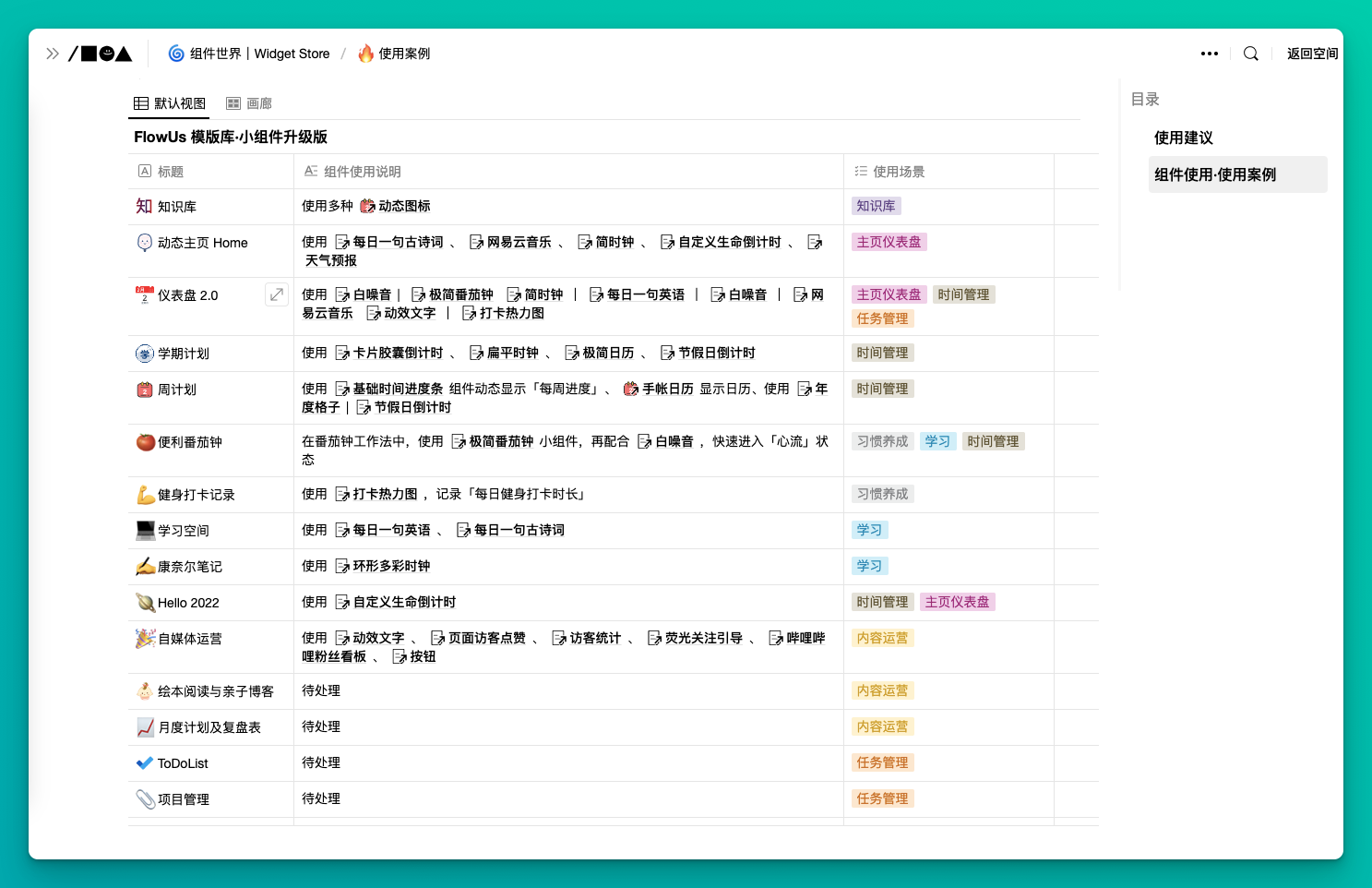Screen dimensions: 1372x888
Task: Click the table grid icon next to 默认视图
Action: (x=139, y=102)
